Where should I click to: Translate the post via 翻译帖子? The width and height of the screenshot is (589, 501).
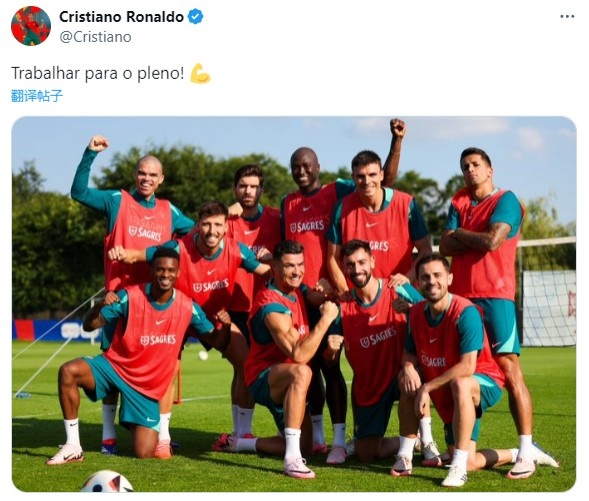tap(37, 96)
